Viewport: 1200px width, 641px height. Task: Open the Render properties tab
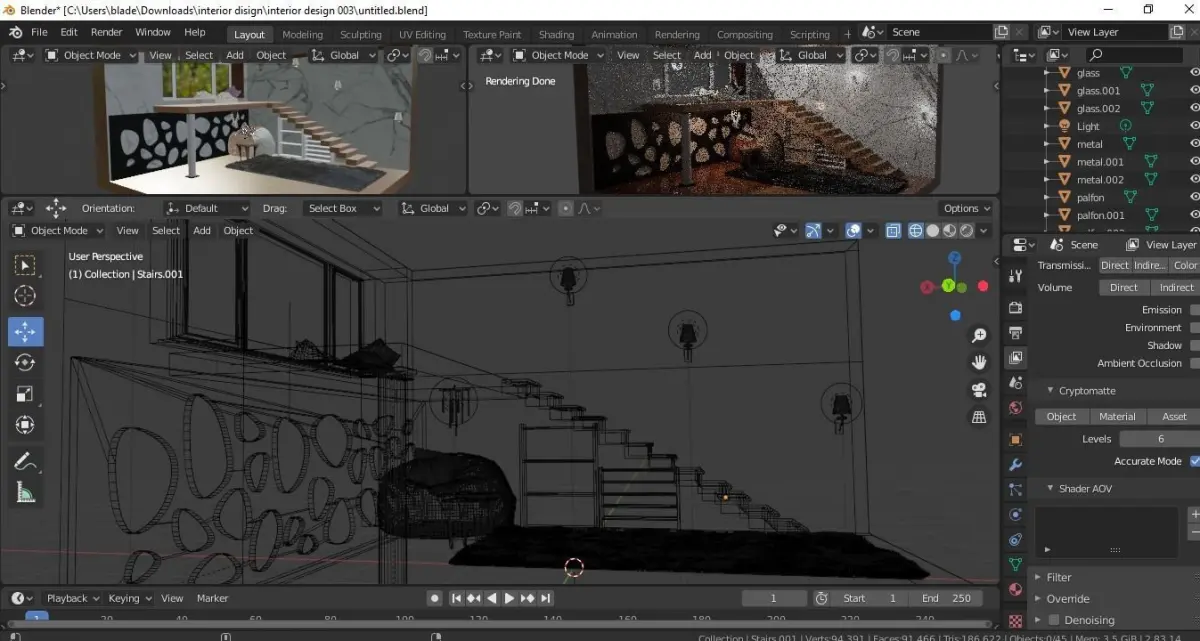[x=1016, y=307]
